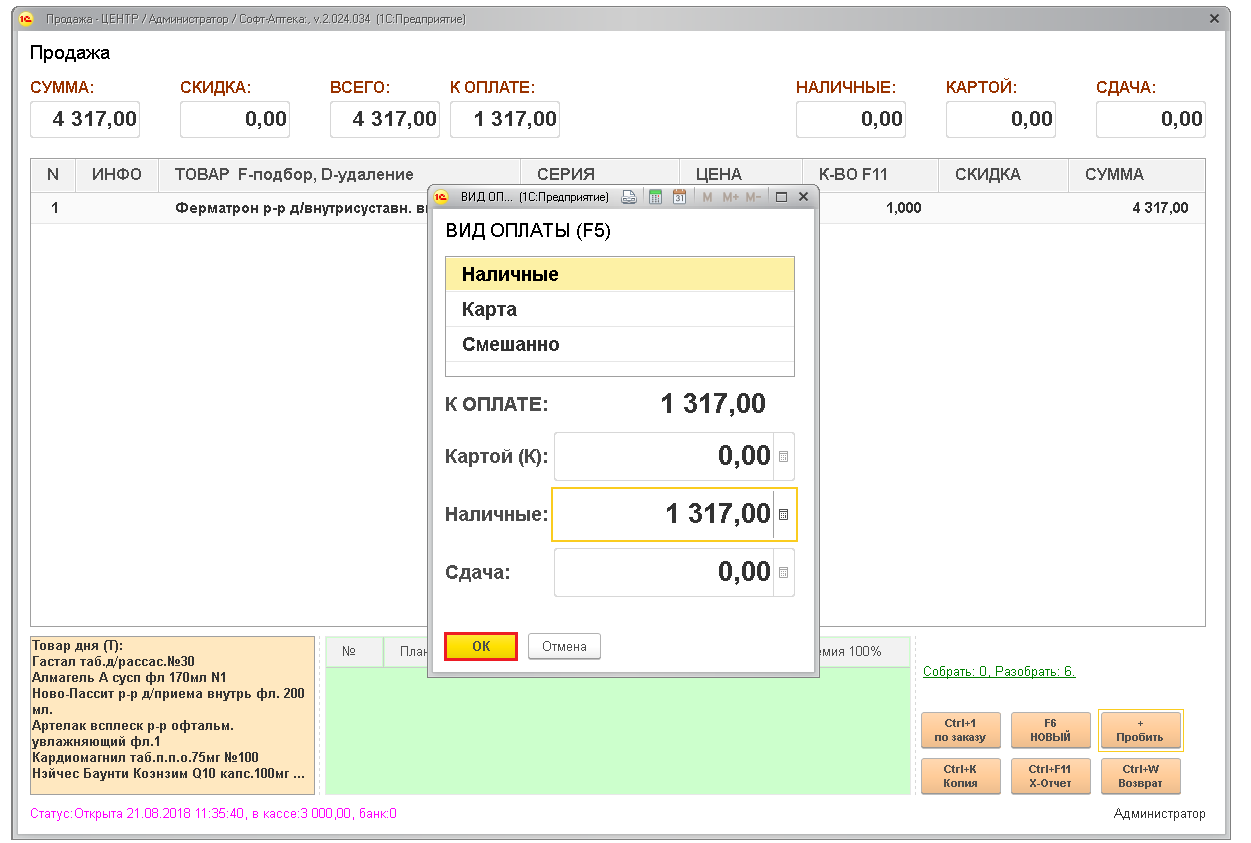Click the M- memory subtract button

(x=754, y=197)
